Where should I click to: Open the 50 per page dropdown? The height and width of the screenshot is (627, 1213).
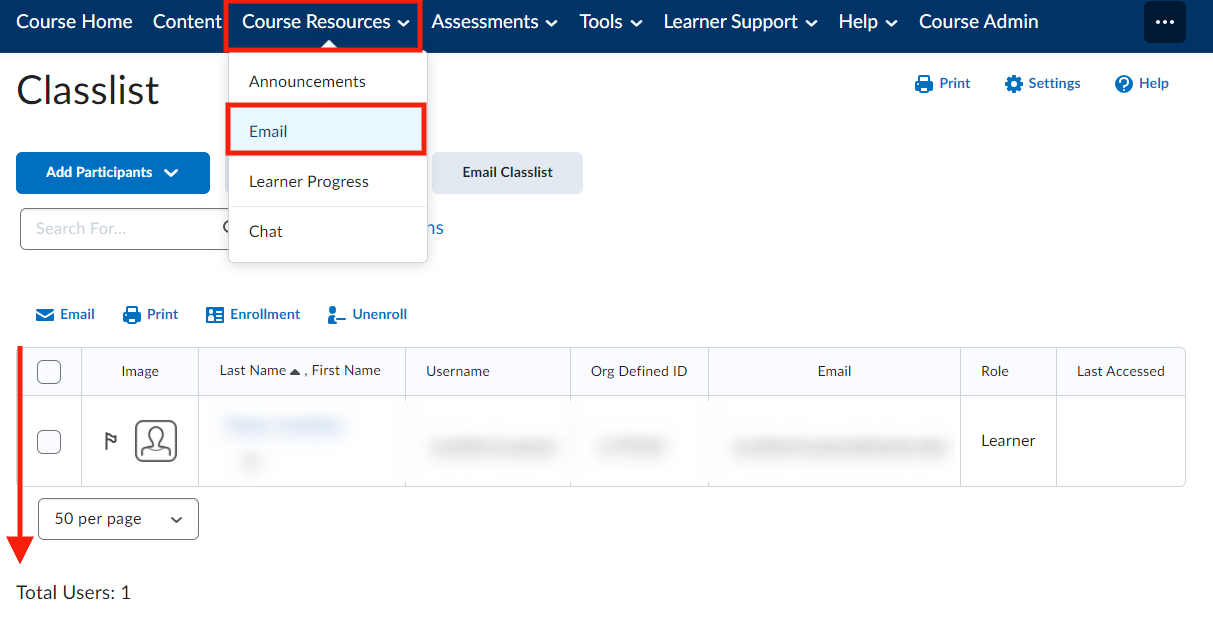tap(118, 519)
